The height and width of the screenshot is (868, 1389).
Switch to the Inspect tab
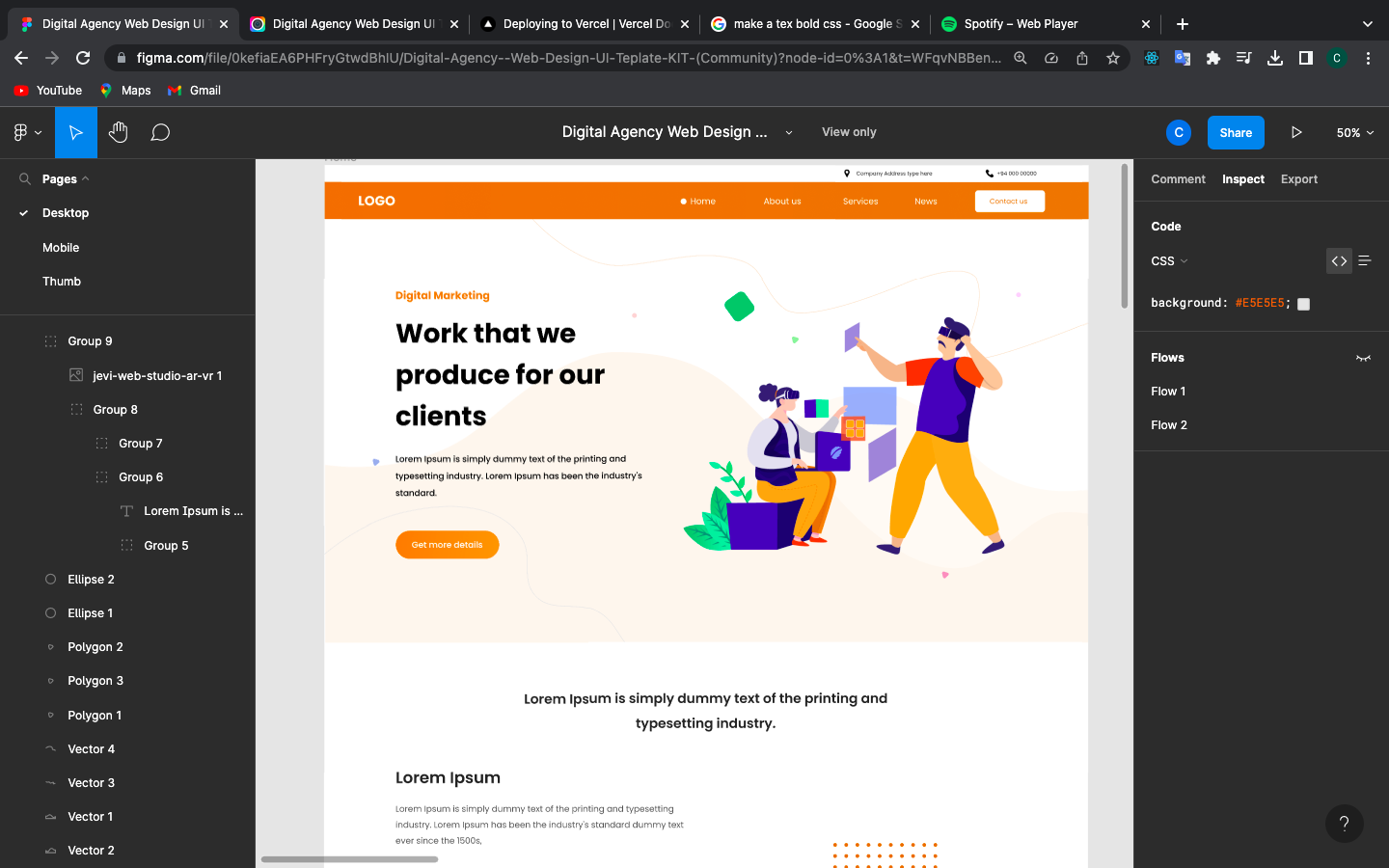pos(1243,179)
